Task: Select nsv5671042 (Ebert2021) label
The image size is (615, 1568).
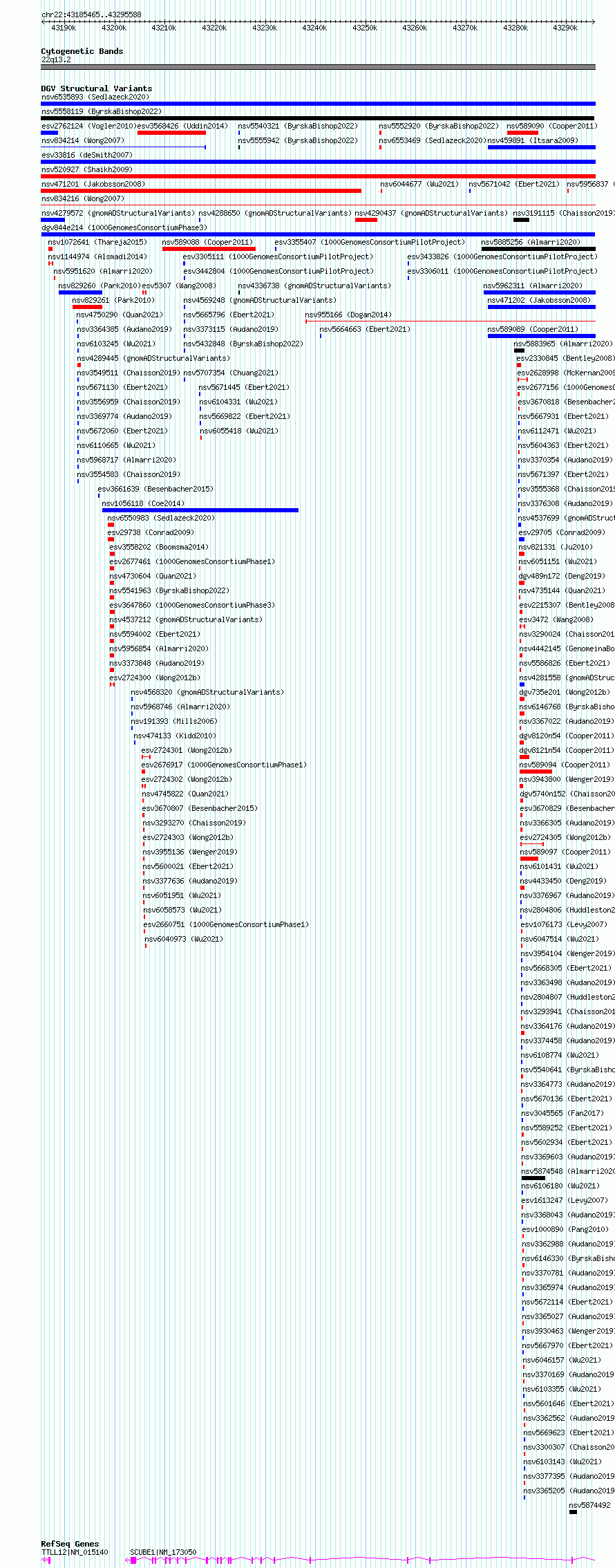Action: 514,184
